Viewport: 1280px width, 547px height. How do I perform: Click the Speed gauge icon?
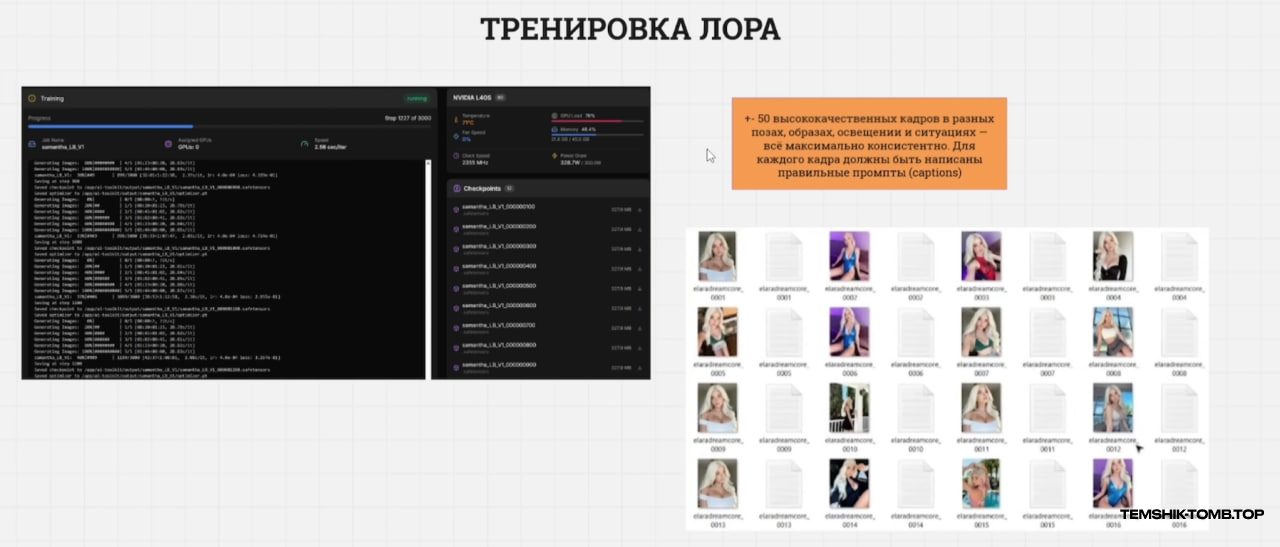pyautogui.click(x=304, y=144)
